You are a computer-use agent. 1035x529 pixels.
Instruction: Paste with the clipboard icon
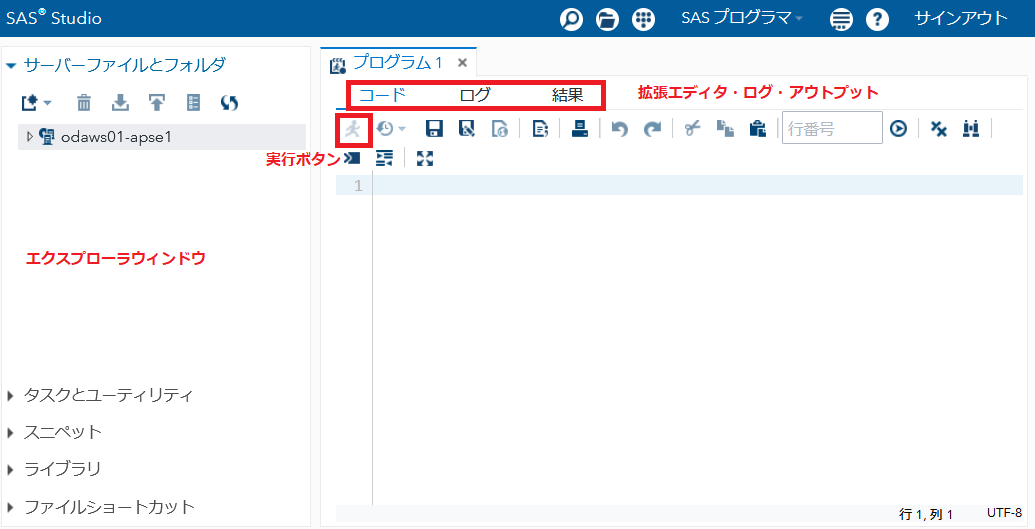(x=758, y=128)
